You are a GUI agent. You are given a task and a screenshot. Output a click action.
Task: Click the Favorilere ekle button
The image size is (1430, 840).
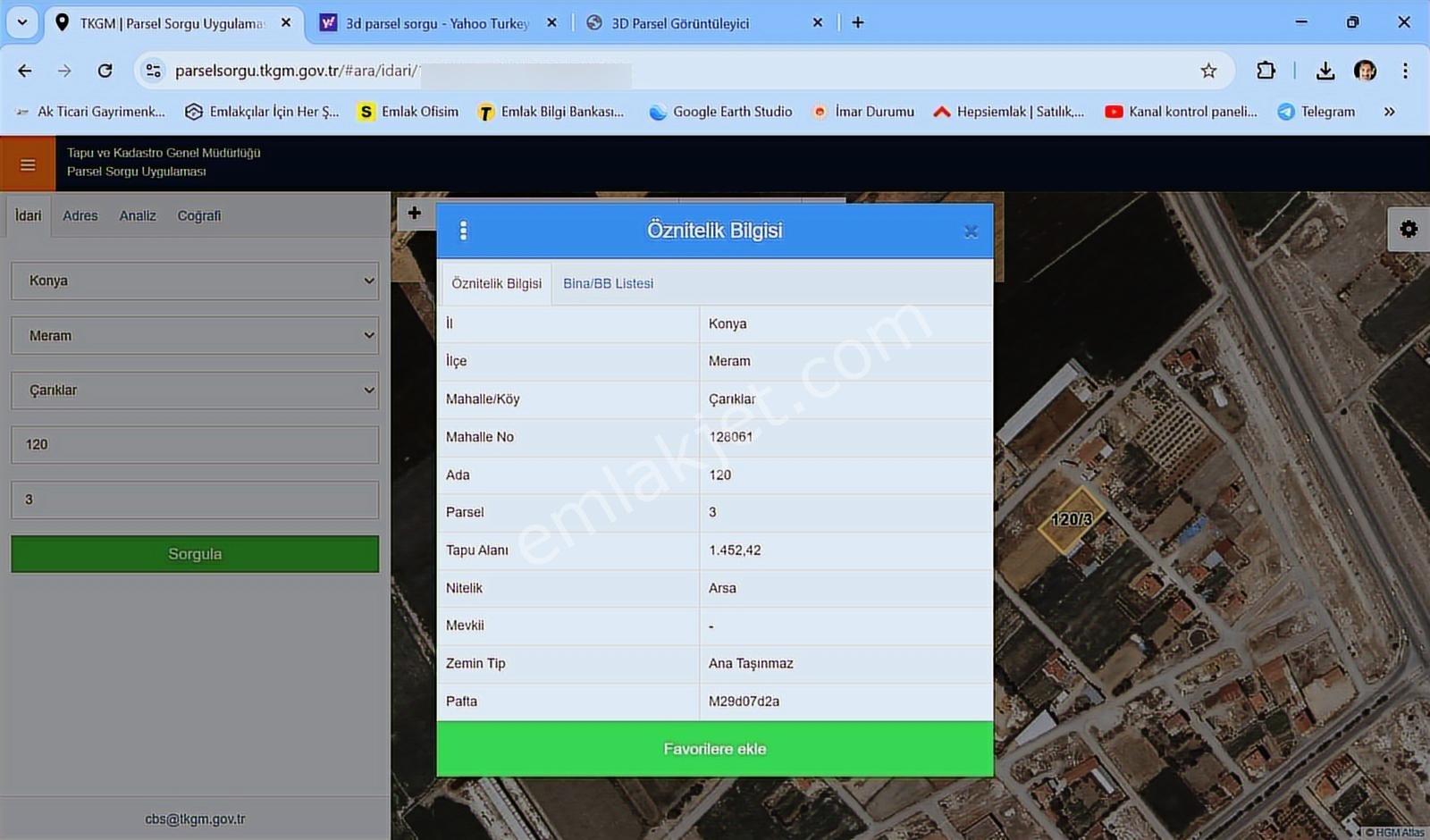[715, 749]
